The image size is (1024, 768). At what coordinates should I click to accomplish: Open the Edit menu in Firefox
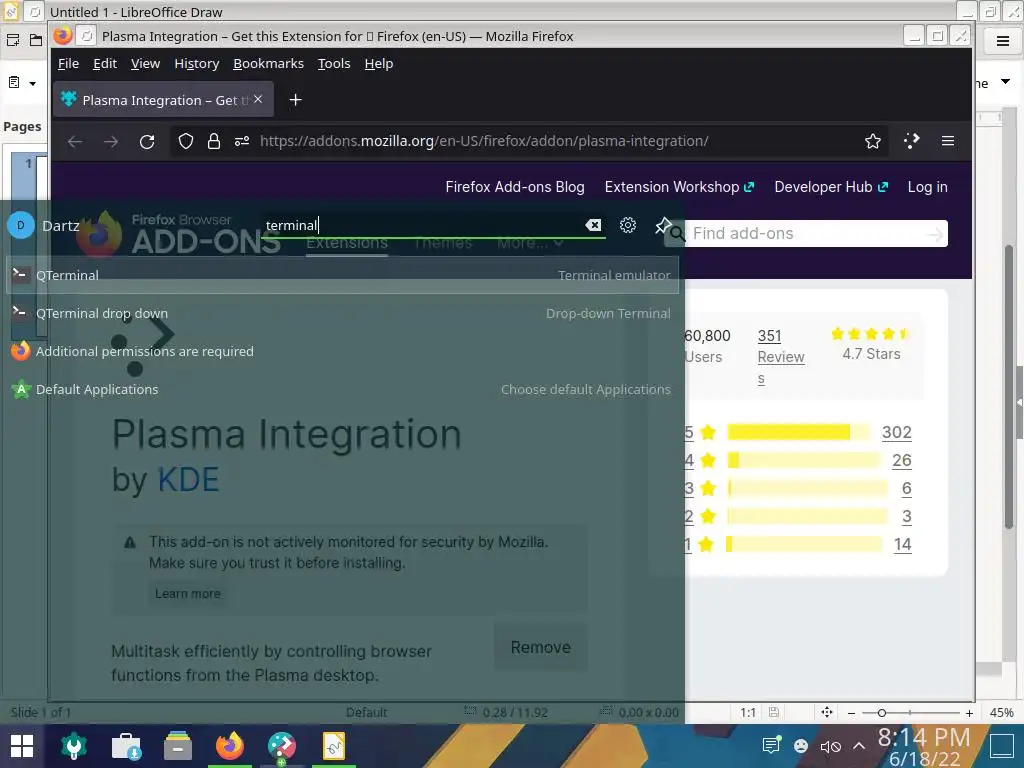104,63
